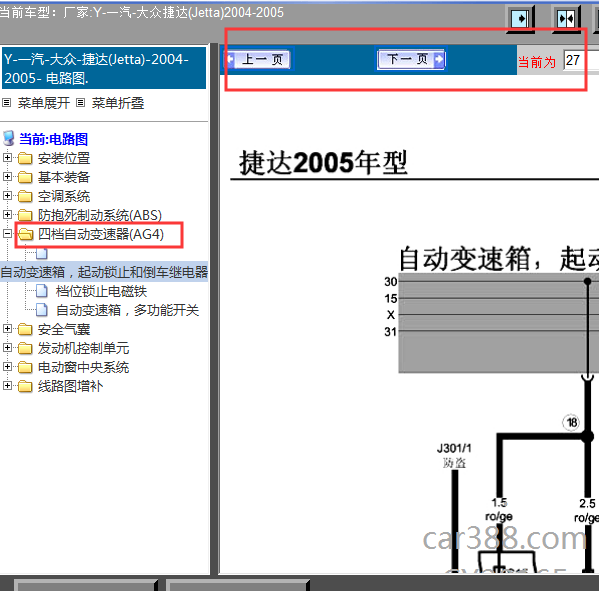599x591 pixels.
Task: Click the 当前为 label
Action: [537, 62]
